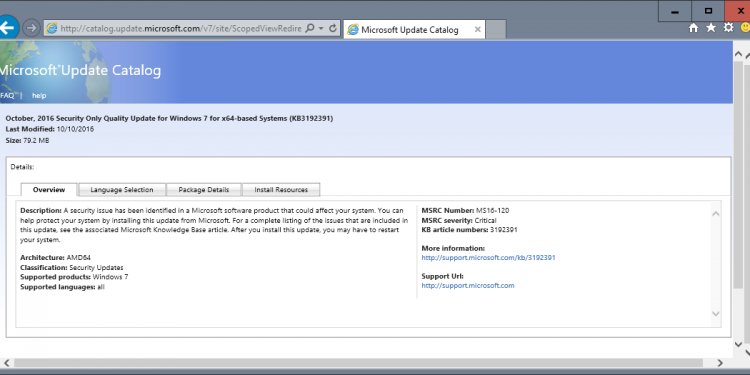Open the address bar autocomplete dropdown arrow
The height and width of the screenshot is (375, 750).
(x=321, y=29)
